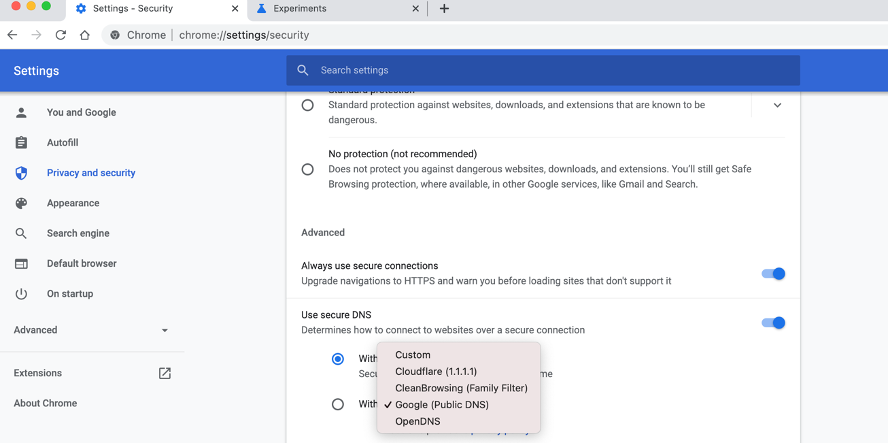Screen dimensions: 889x443
Task: Click the chrome://settings/security address bar
Action: point(496,35)
